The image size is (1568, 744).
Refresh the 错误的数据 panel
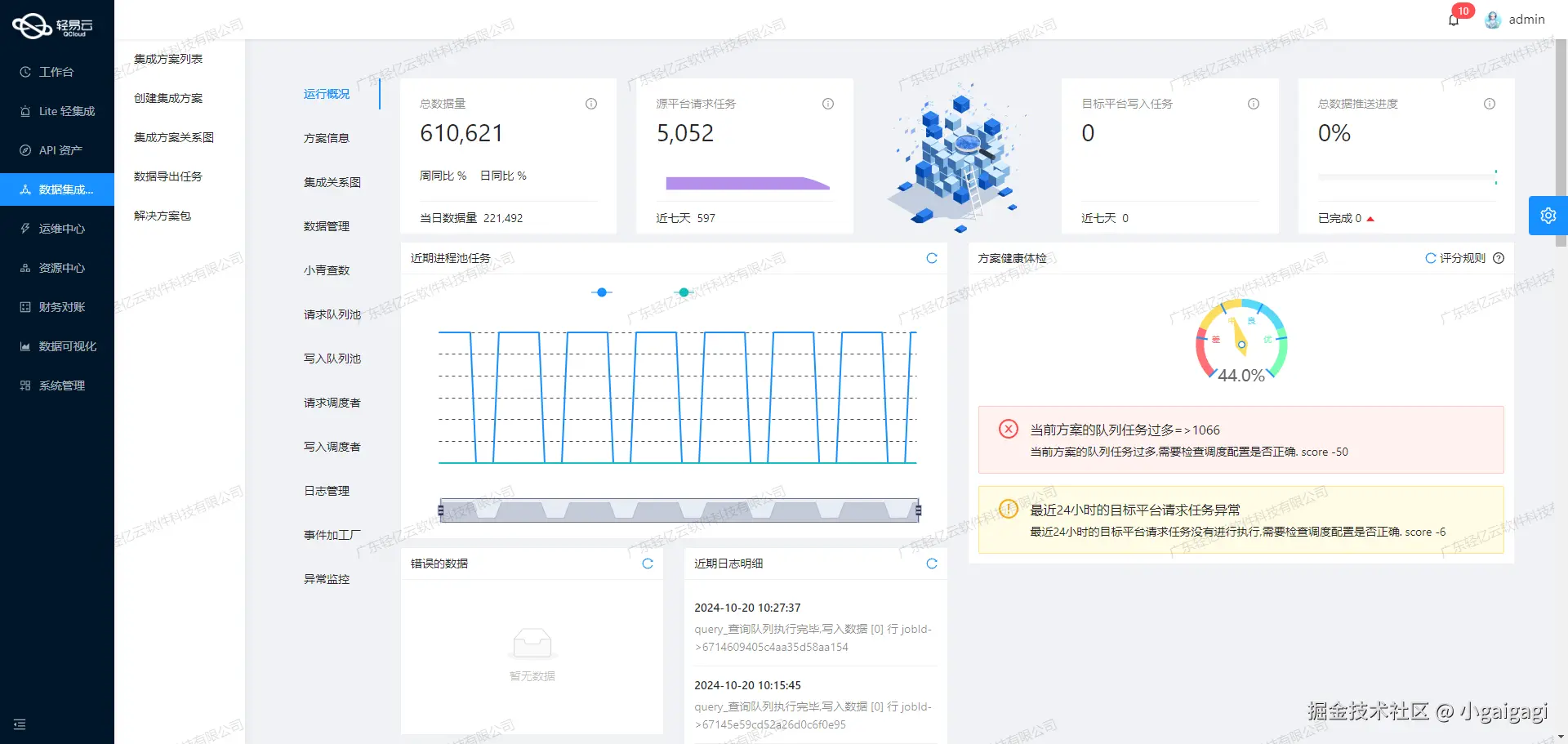point(648,564)
